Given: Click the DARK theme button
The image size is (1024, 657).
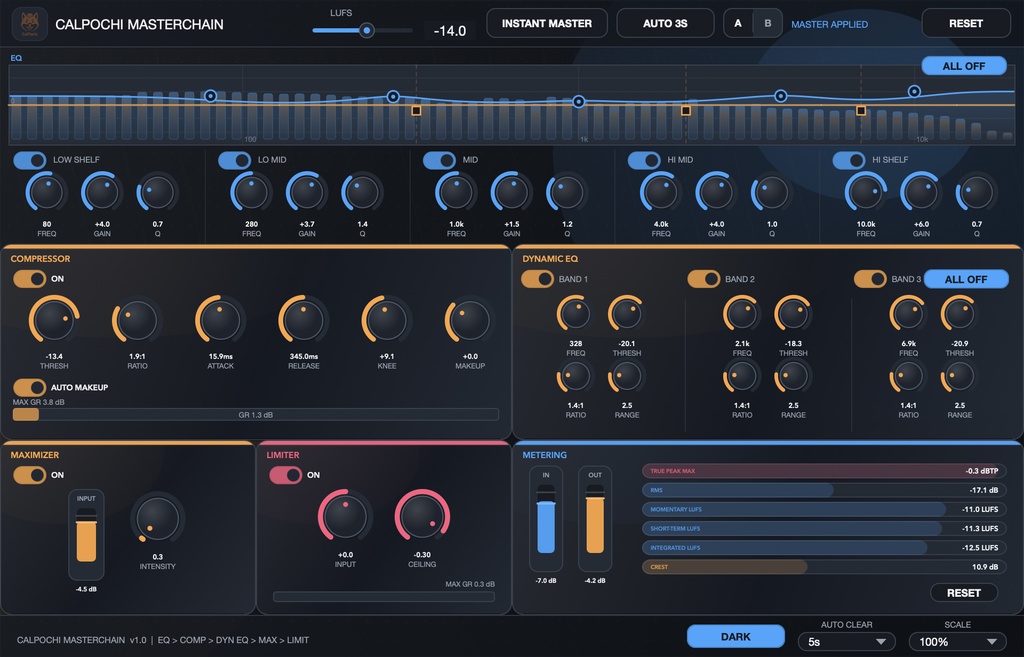Looking at the screenshot, I should pos(735,637).
